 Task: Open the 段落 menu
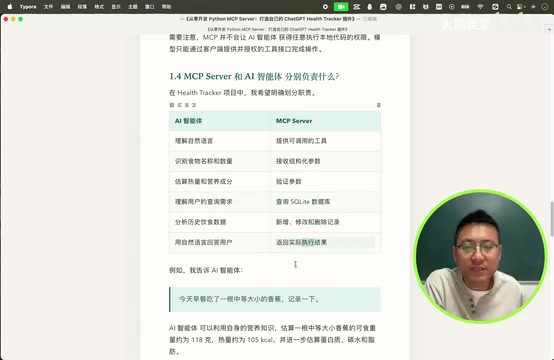(x=82, y=7)
